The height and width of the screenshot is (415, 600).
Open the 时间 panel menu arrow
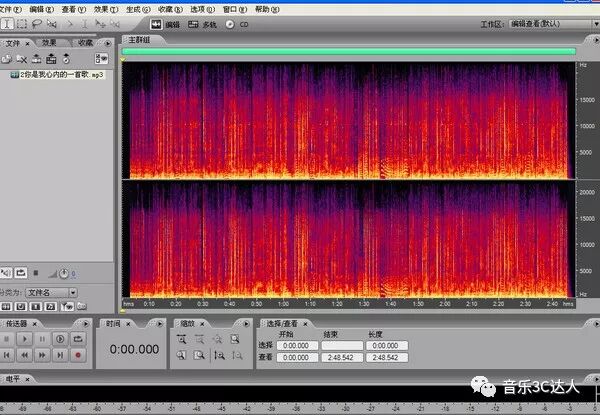click(160, 324)
